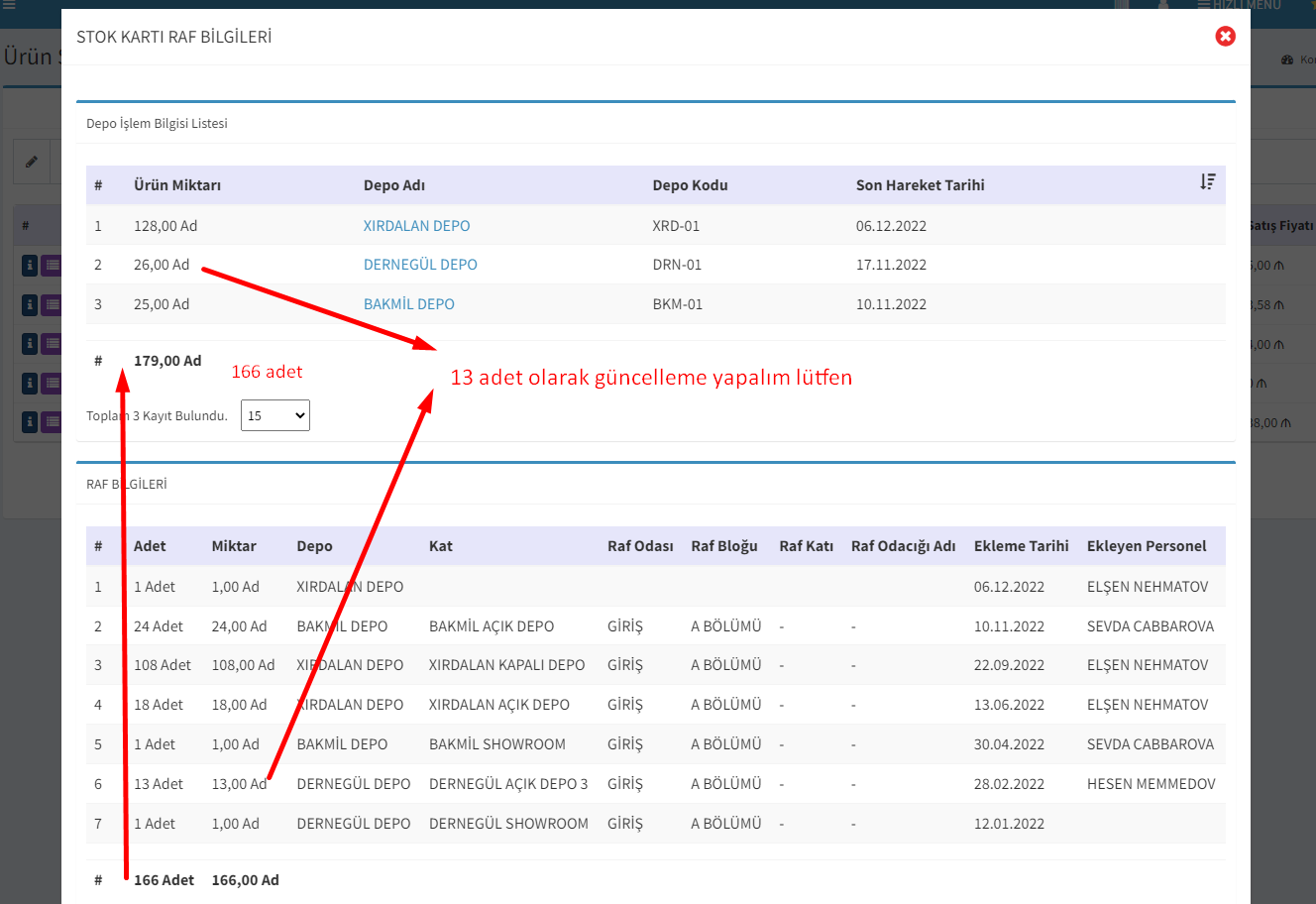Click the Ekleme Tarihi column header
Image resolution: width=1316 pixels, height=904 pixels.
click(1021, 546)
